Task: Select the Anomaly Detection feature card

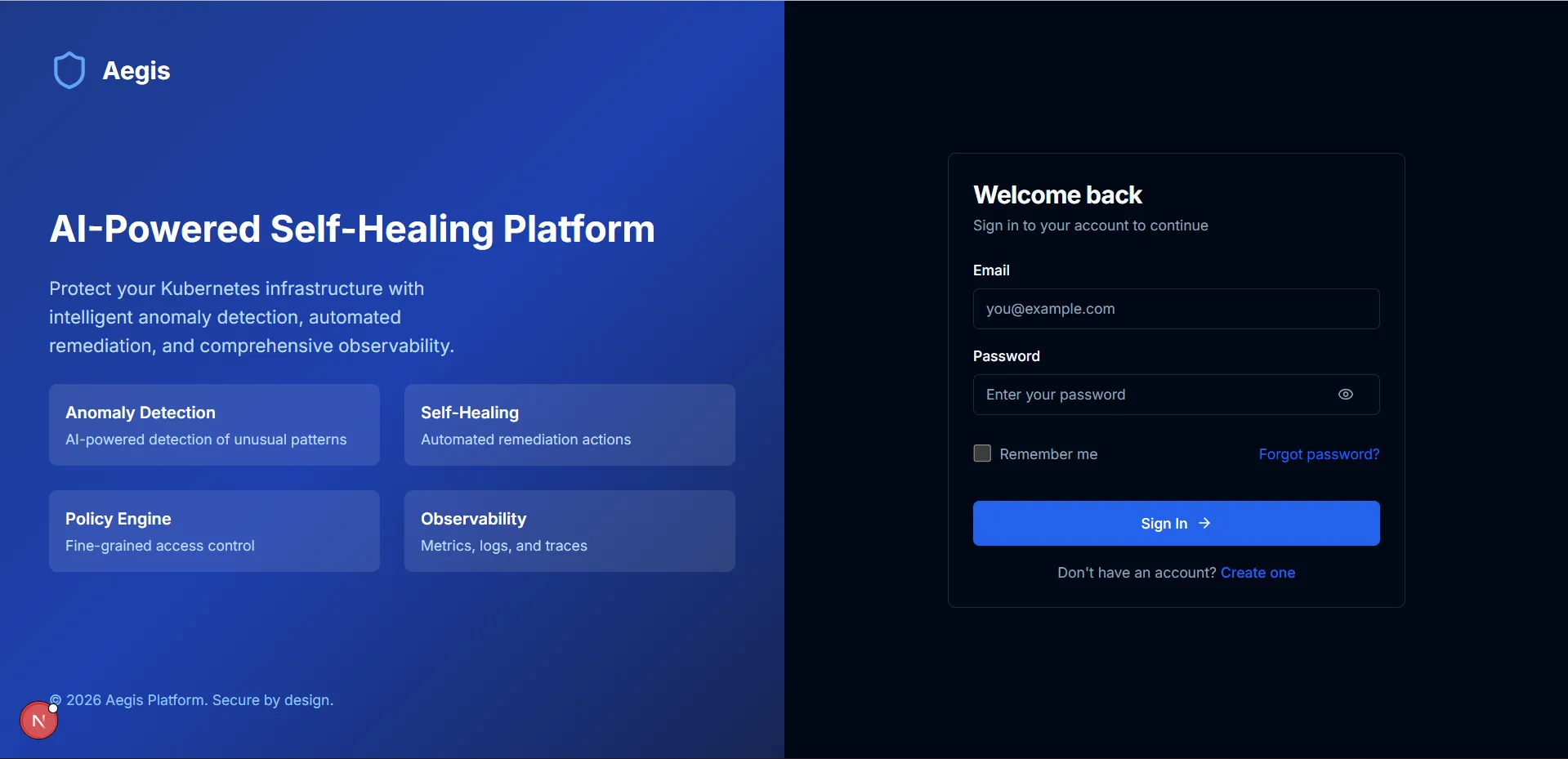Action: [x=214, y=425]
